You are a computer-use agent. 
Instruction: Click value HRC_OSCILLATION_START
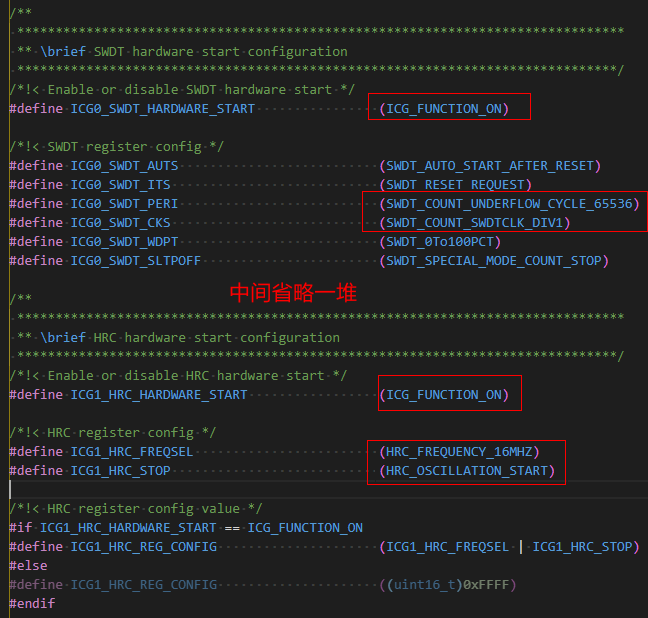tap(467, 471)
